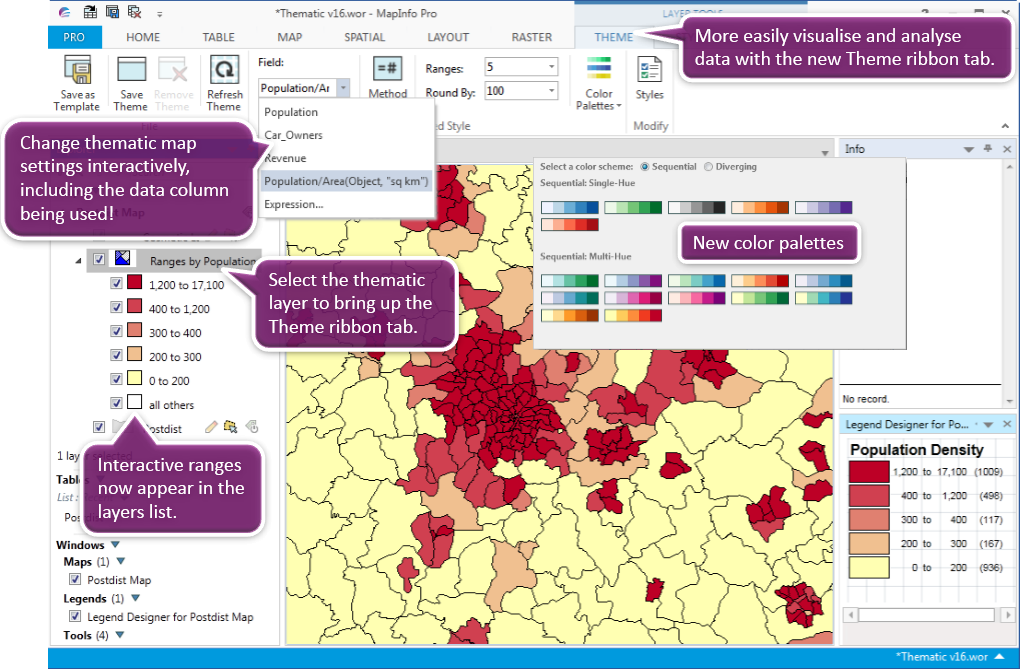Open the Color Palettes dropdown
1020x670 pixels.
click(x=598, y=83)
